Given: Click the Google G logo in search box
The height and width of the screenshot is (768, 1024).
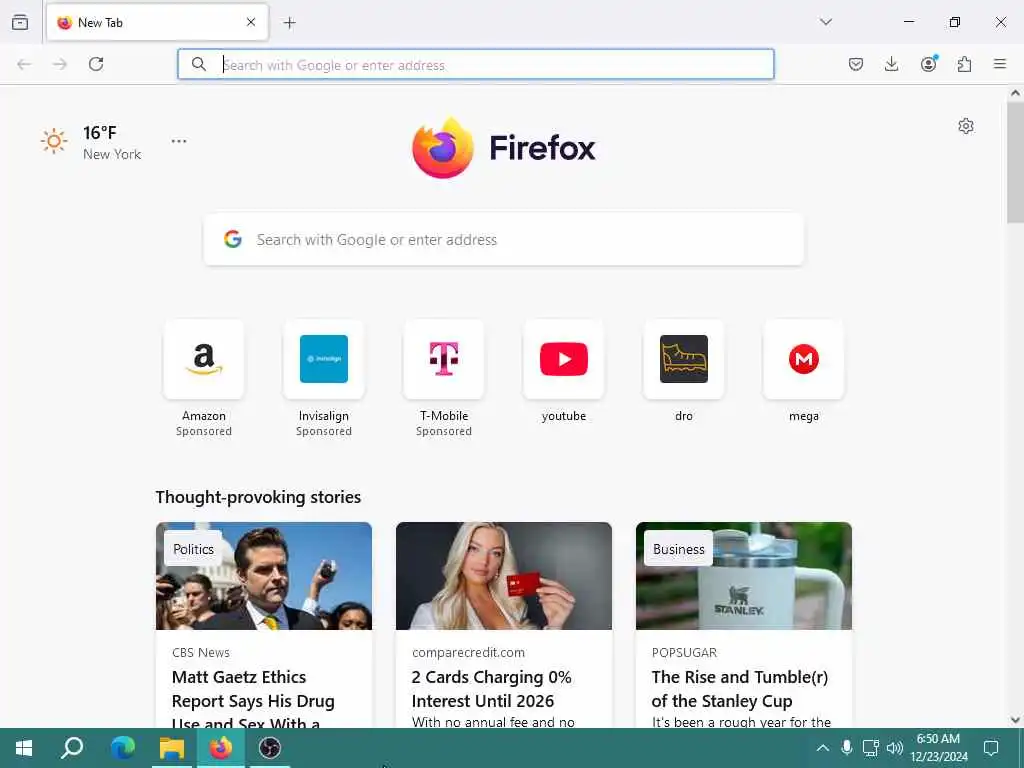Looking at the screenshot, I should click(233, 239).
